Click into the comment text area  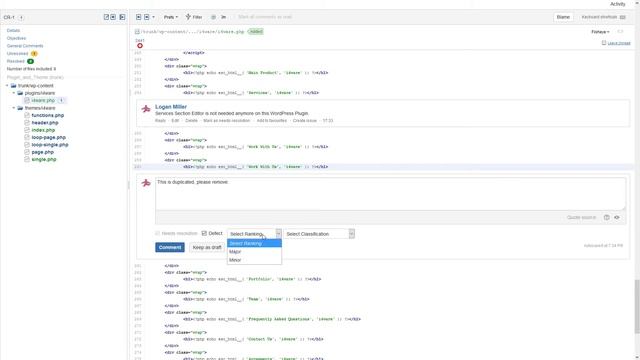tap(390, 194)
